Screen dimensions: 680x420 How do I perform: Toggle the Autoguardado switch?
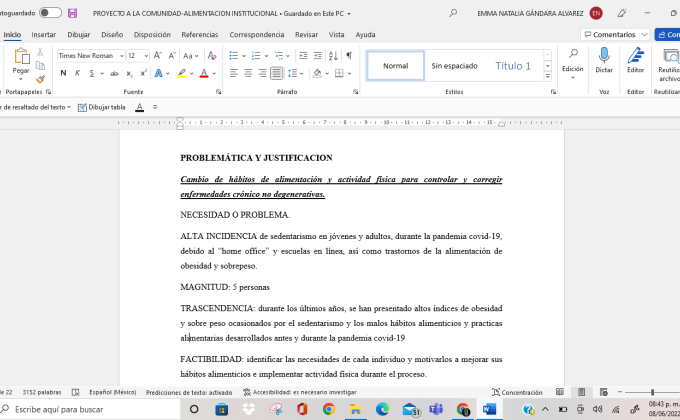coord(50,14)
